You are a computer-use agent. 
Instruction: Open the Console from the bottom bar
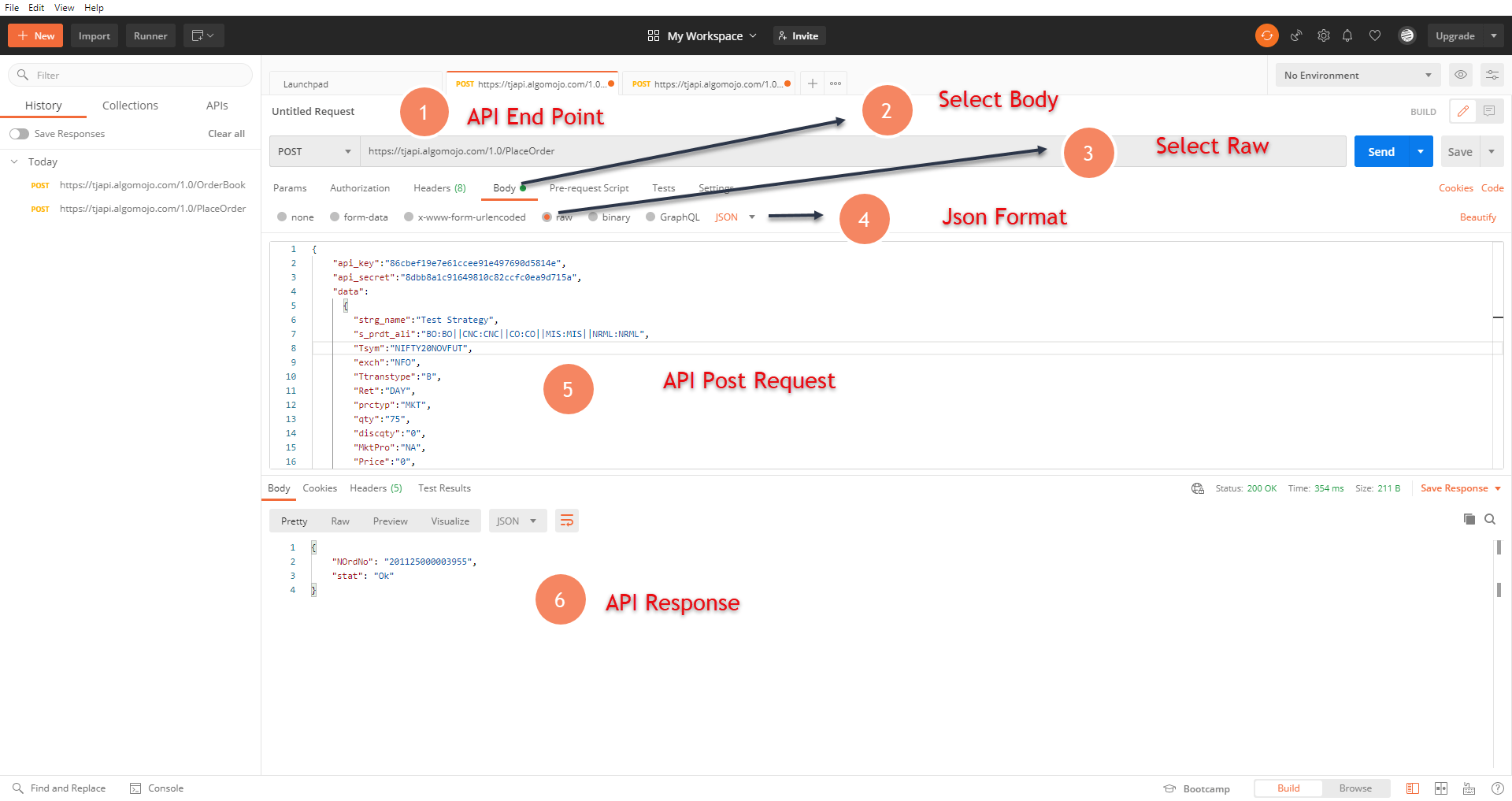[157, 788]
